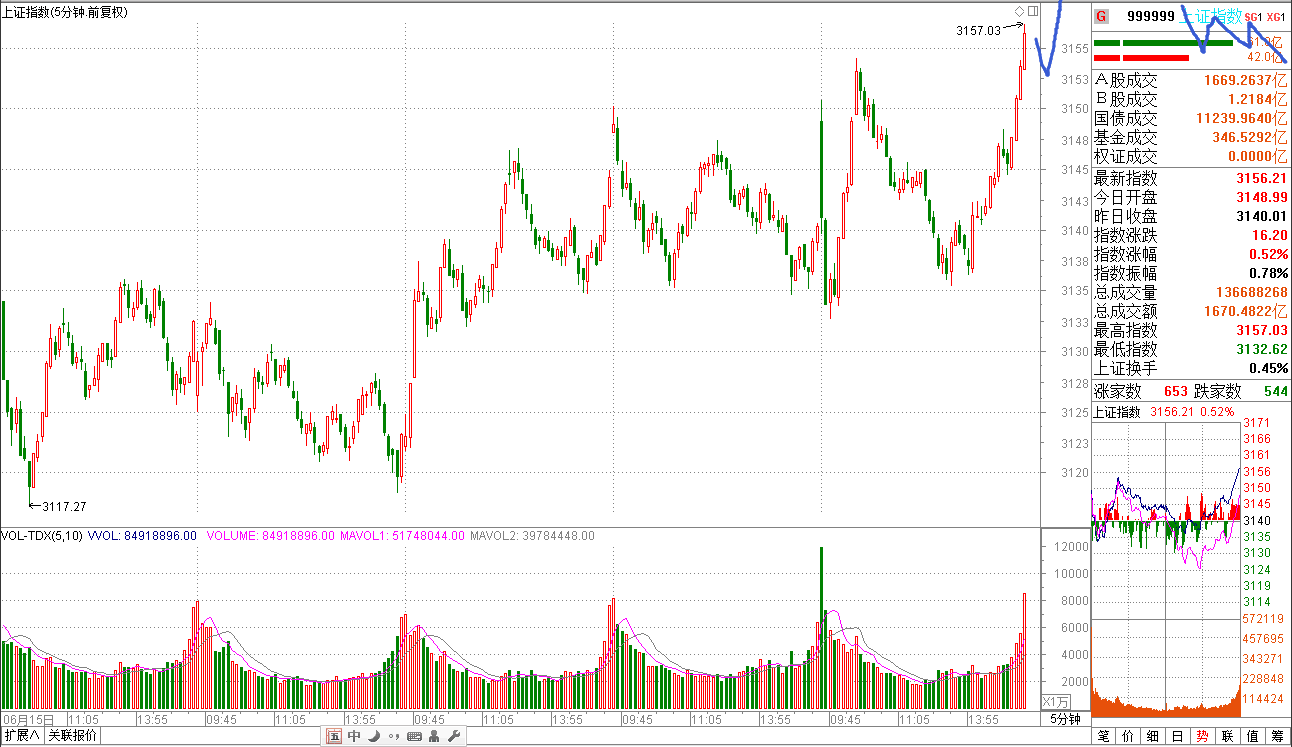
Task: Click the SG1 label in the header
Action: pyautogui.click(x=1252, y=17)
